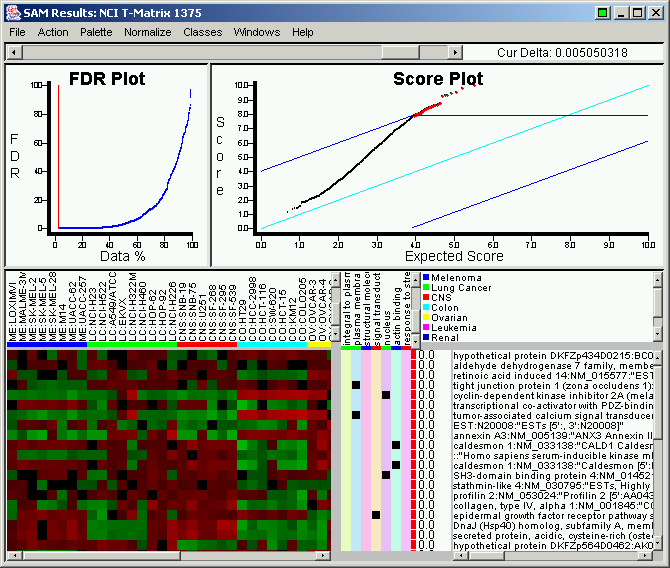Click the green square button in title bar
670x568 pixels.
[x=601, y=12]
